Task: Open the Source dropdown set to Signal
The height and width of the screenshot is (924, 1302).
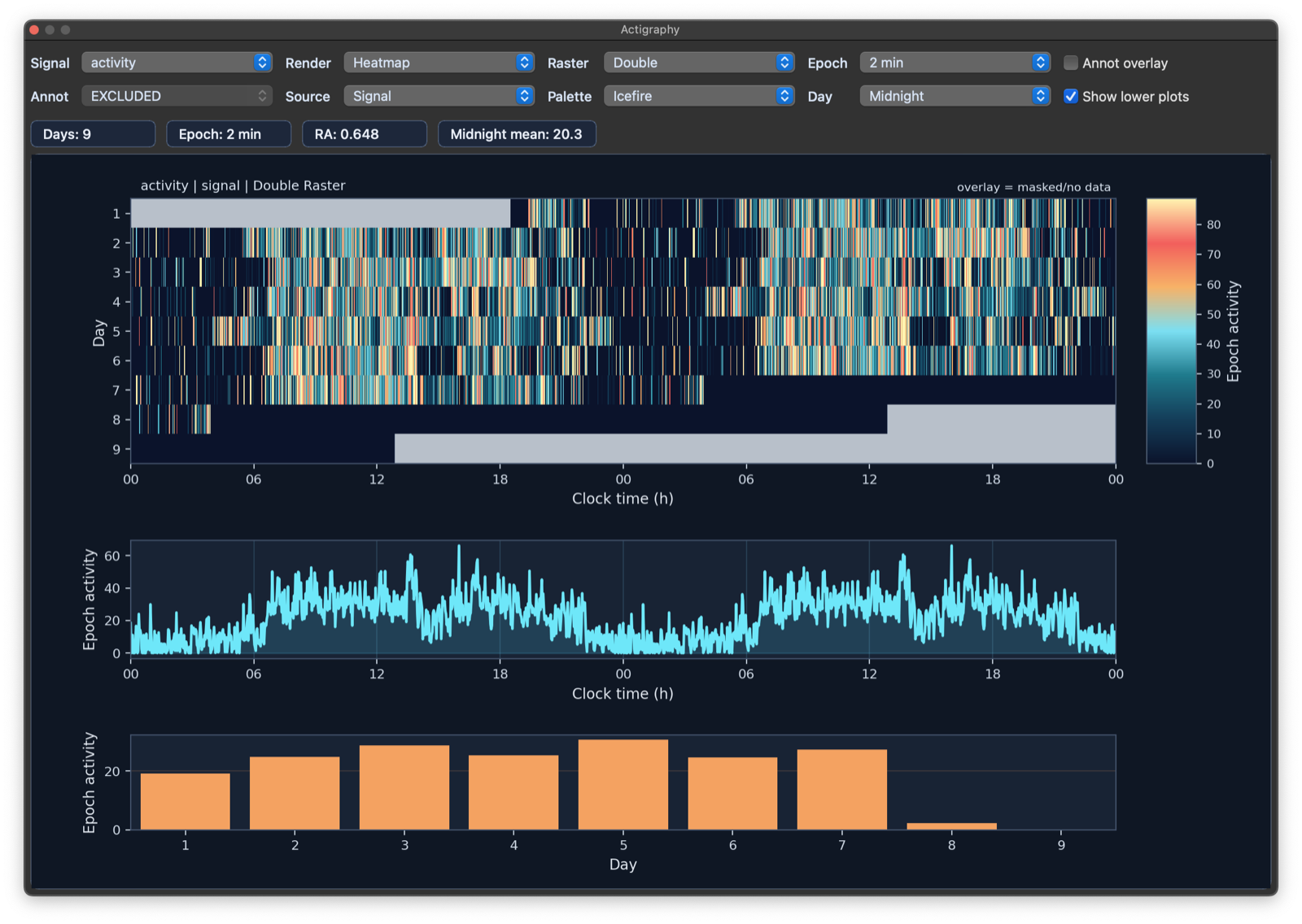Action: [x=439, y=96]
